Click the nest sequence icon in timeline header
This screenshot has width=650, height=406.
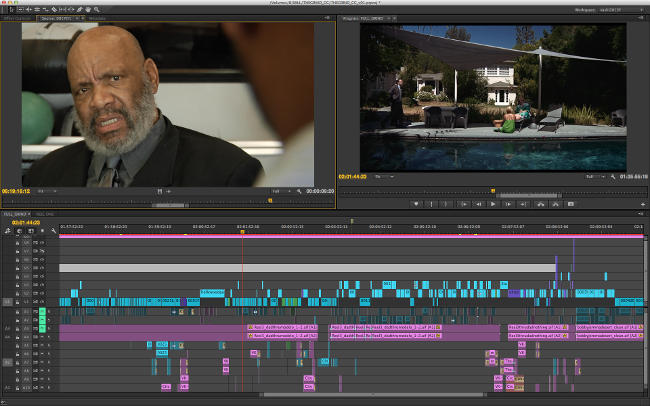7,231
